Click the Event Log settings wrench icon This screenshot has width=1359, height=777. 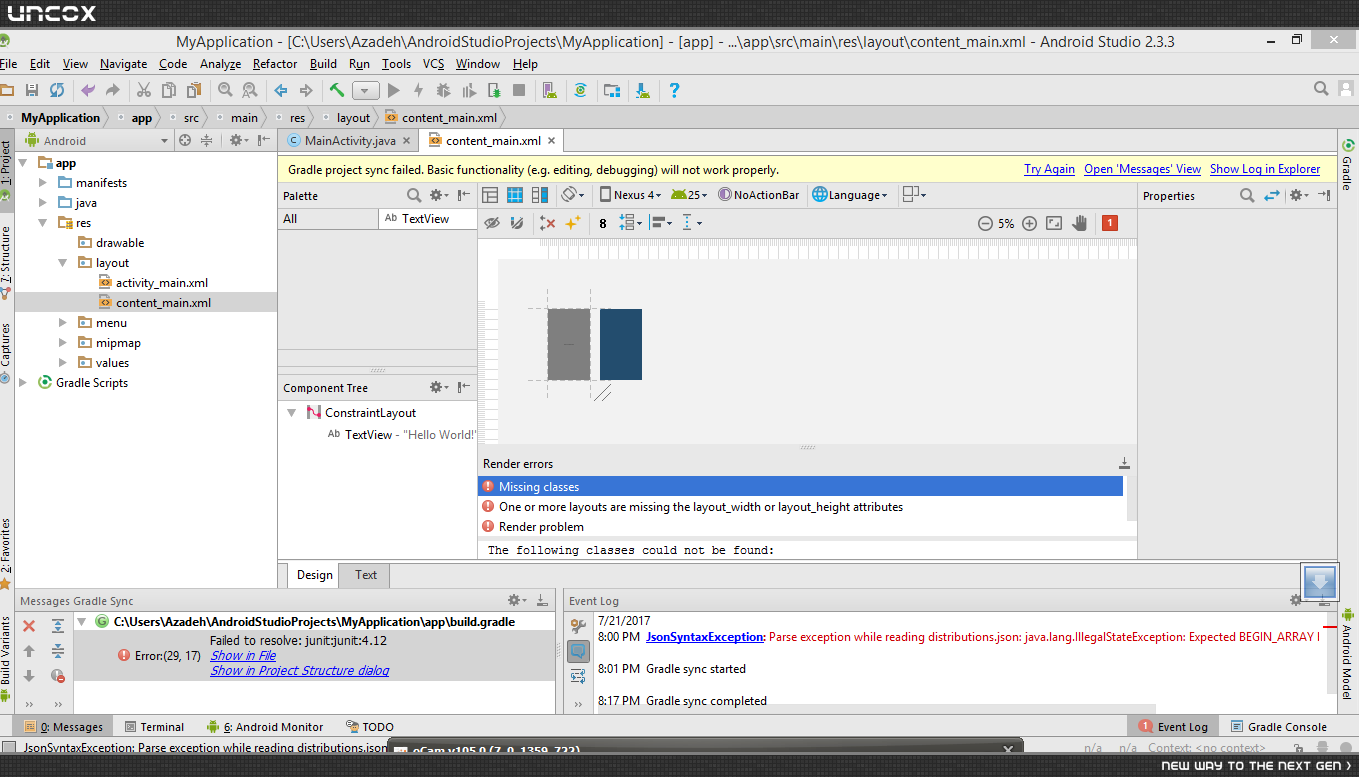(578, 626)
